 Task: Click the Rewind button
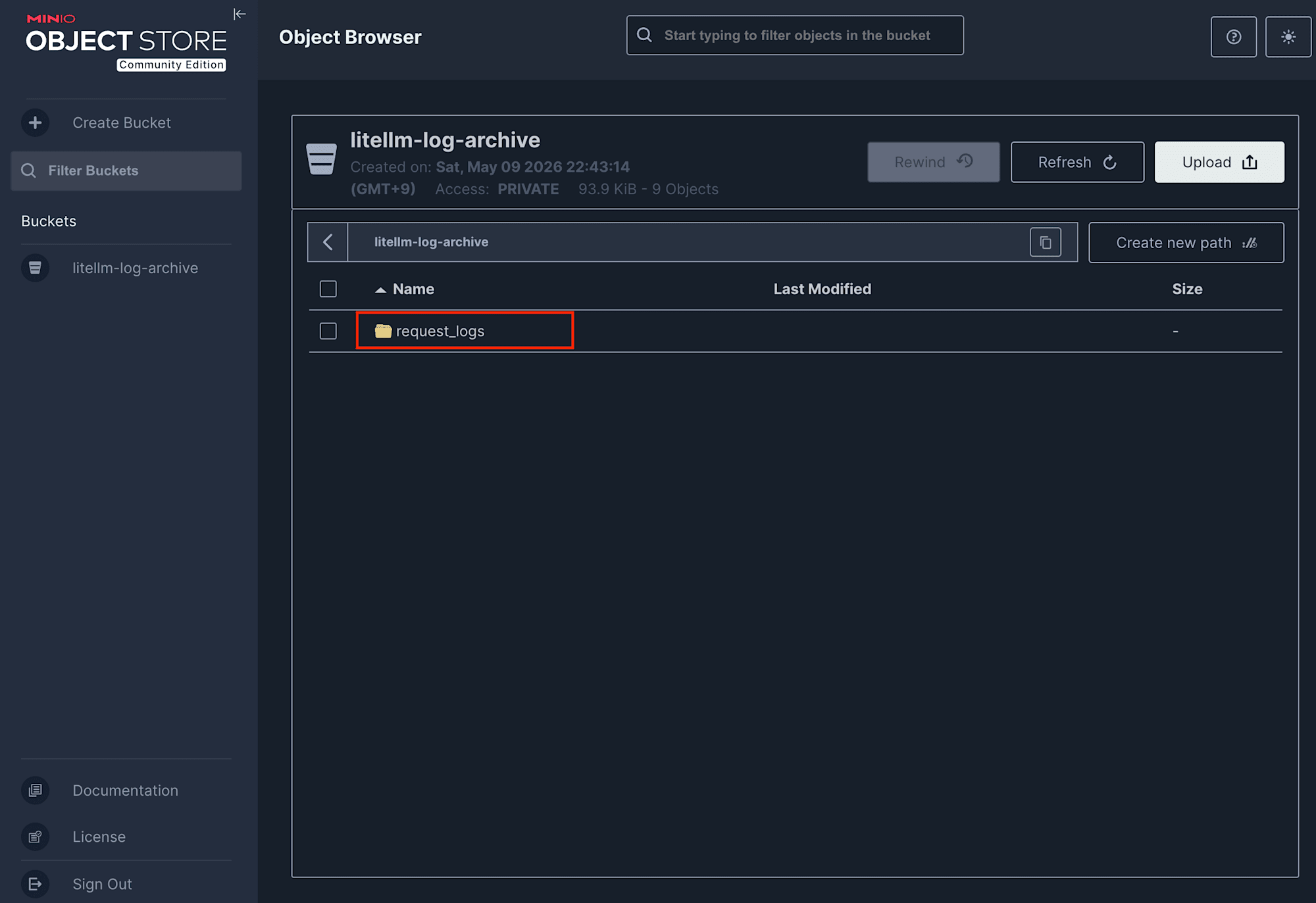[934, 162]
